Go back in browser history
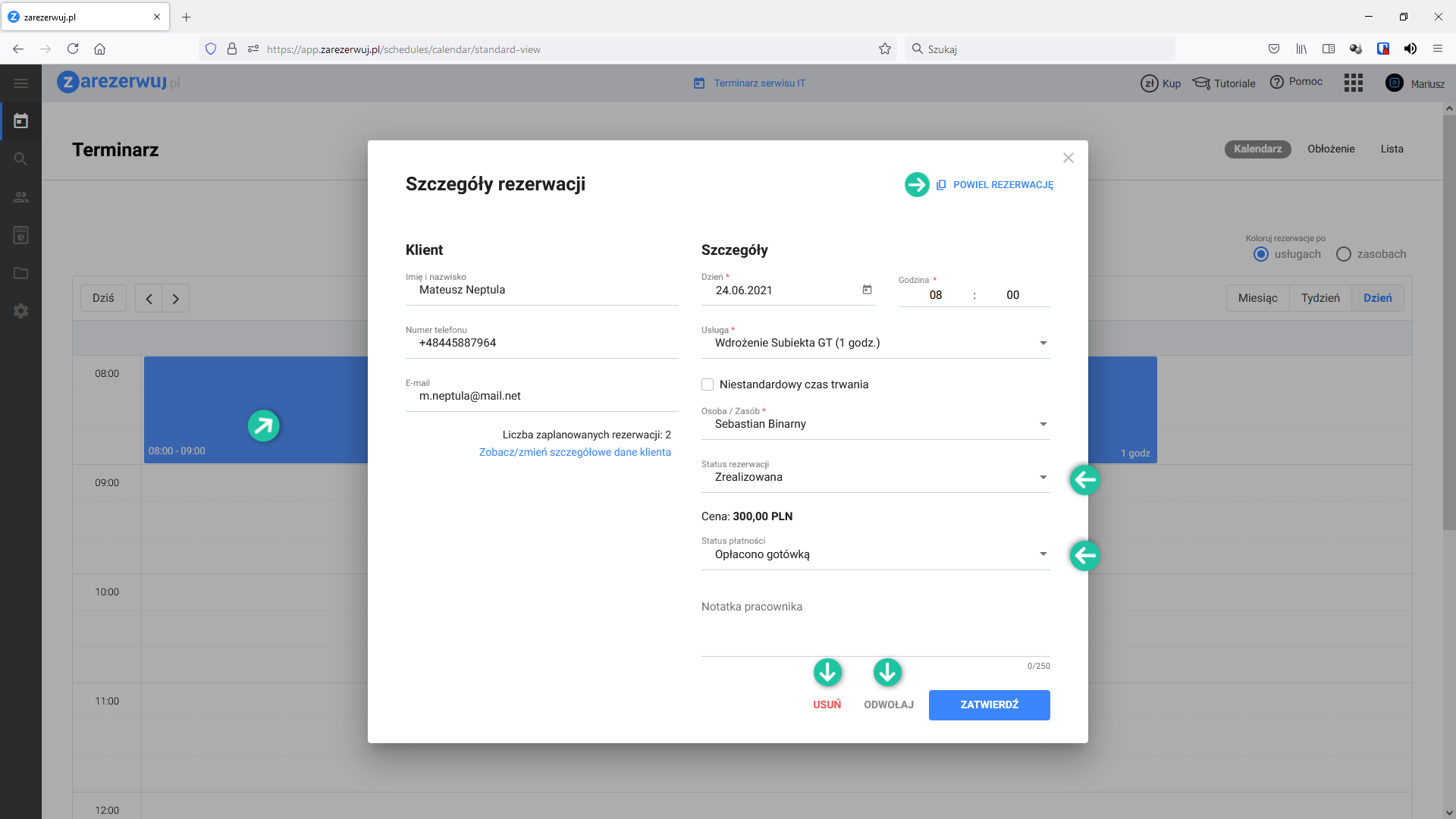This screenshot has height=819, width=1456. click(x=18, y=49)
